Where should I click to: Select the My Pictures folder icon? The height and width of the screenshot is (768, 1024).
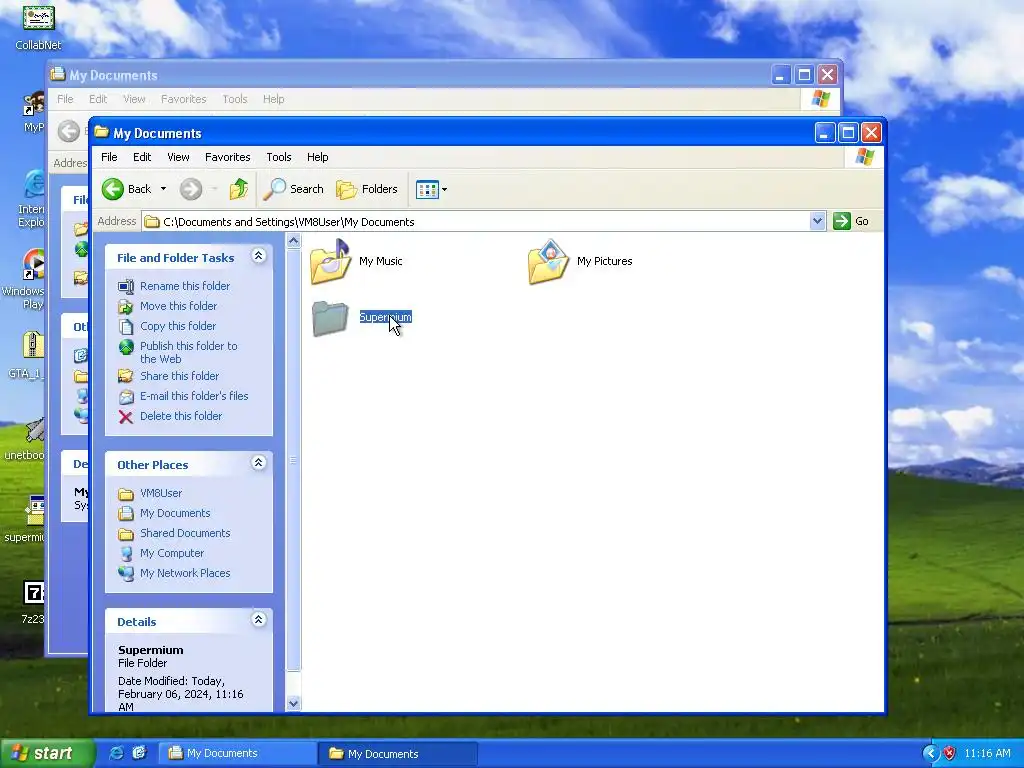(x=549, y=261)
